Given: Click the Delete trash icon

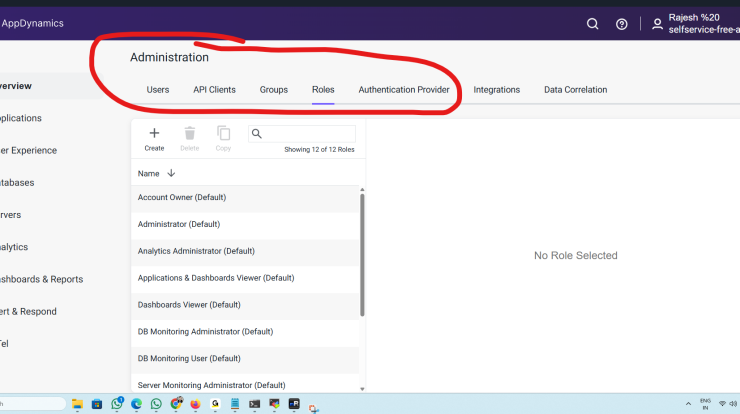Looking at the screenshot, I should pyautogui.click(x=189, y=134).
